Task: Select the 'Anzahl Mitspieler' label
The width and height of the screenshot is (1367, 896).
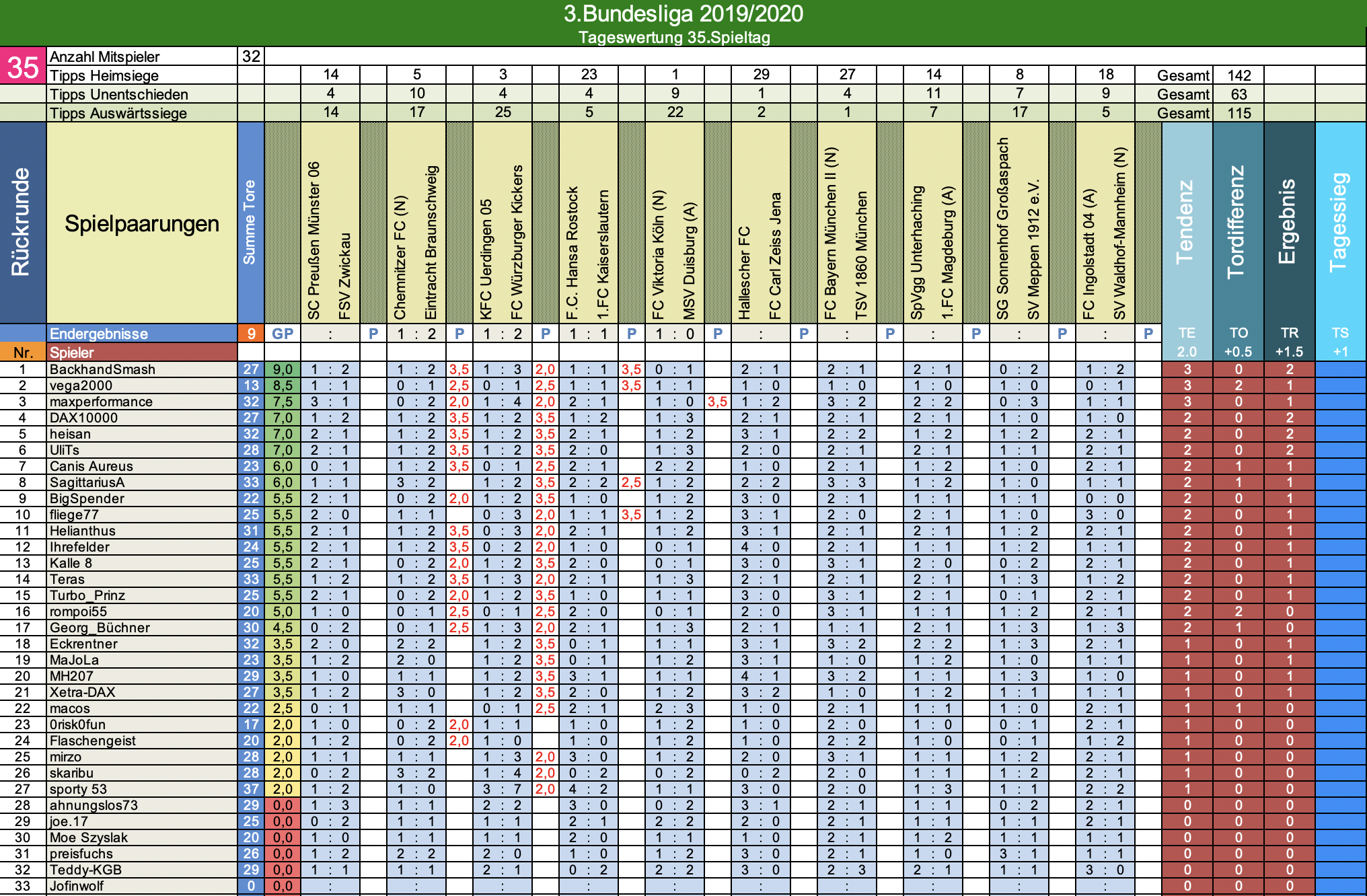Action: pyautogui.click(x=105, y=57)
